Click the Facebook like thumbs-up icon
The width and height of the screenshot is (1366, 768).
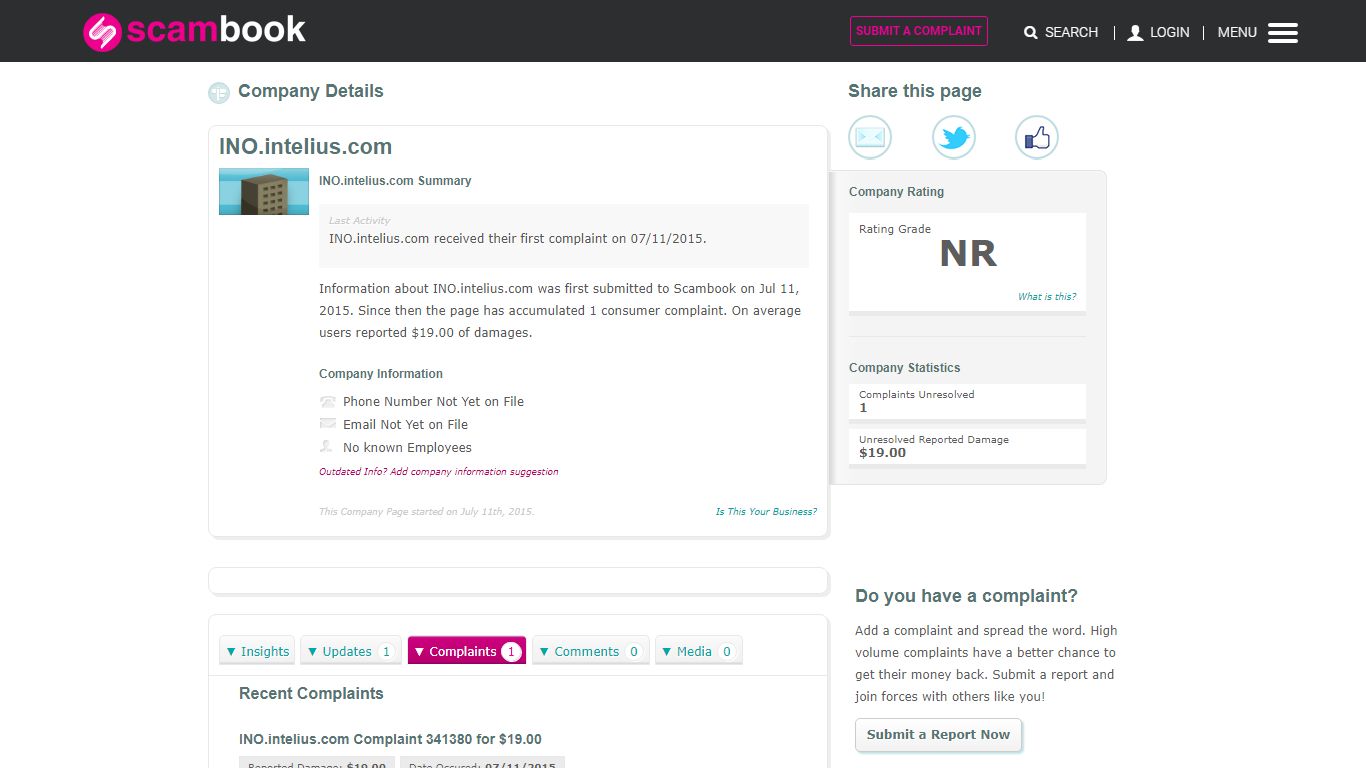tap(1037, 137)
